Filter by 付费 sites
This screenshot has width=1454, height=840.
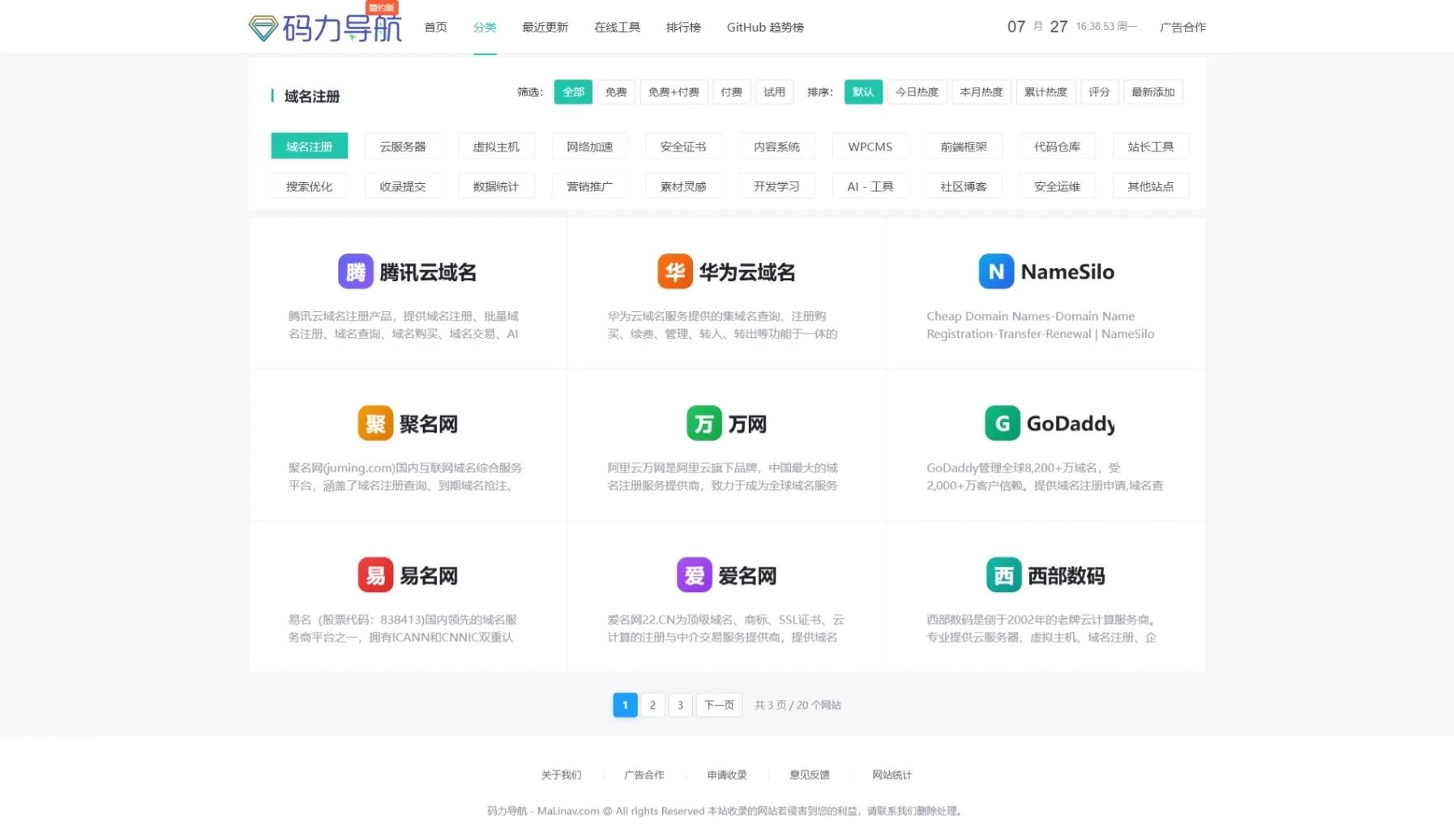click(731, 92)
